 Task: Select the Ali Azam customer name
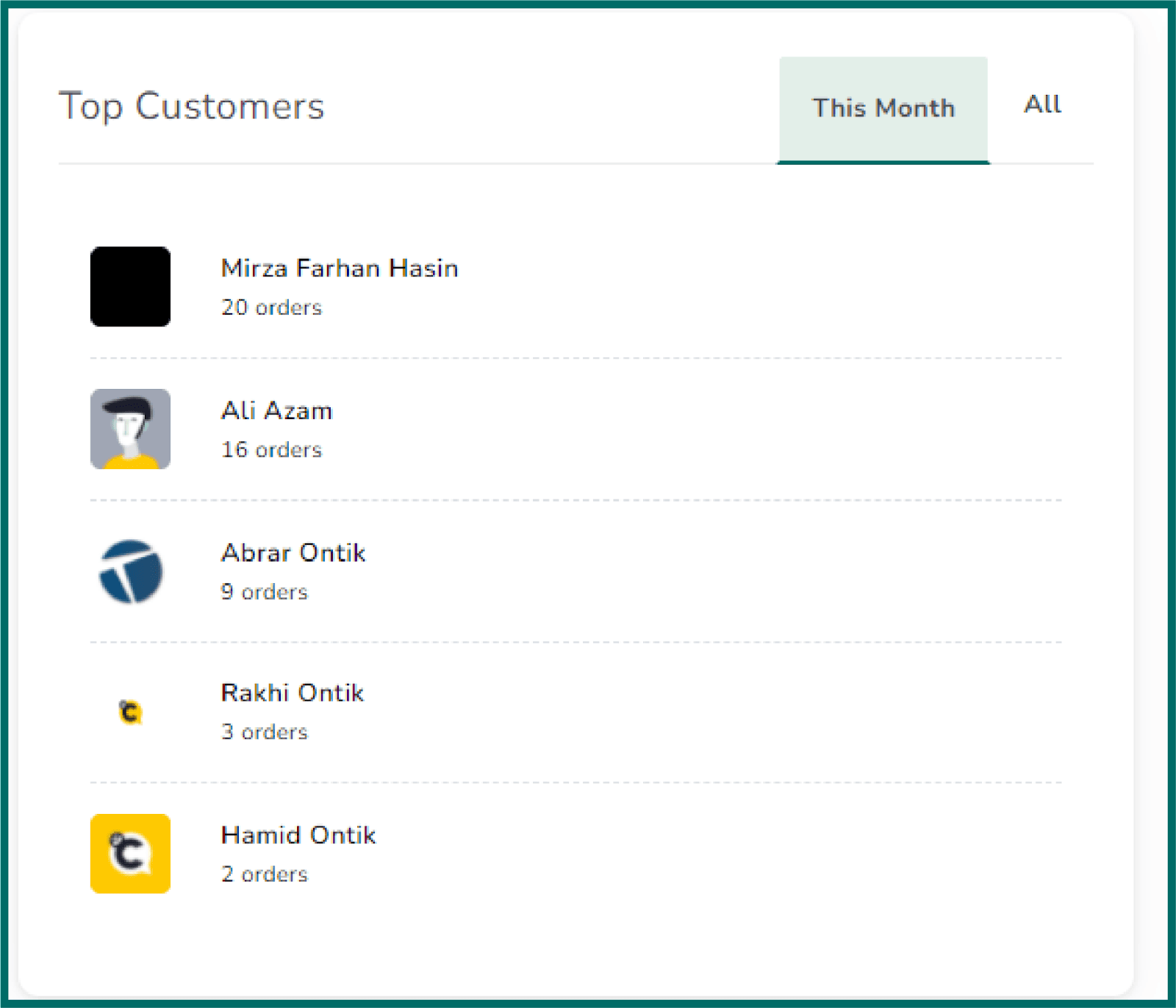276,410
